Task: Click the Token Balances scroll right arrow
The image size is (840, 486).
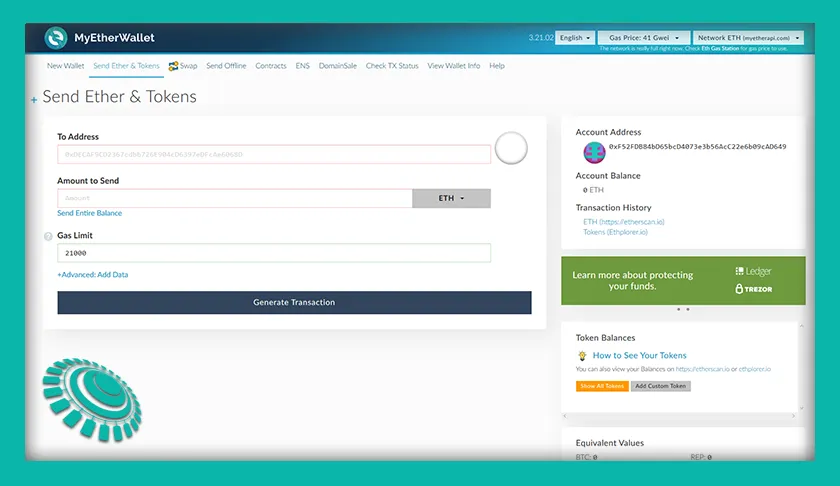Action: click(x=793, y=416)
